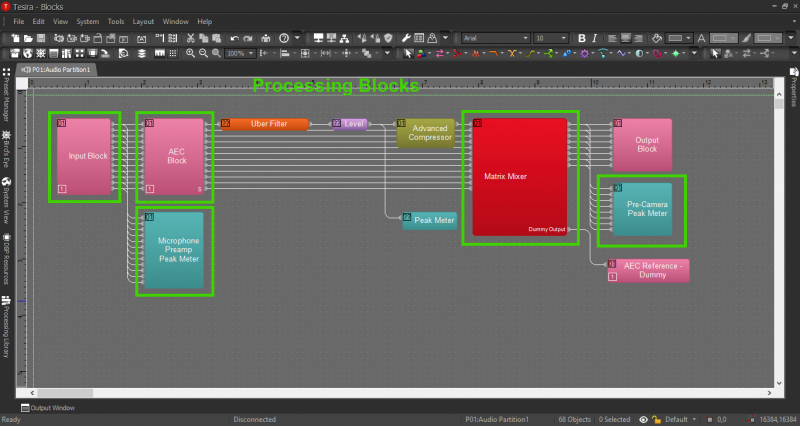Screen dimensions: 800x426
Task: Click the wrench tool icon
Action: (x=406, y=38)
